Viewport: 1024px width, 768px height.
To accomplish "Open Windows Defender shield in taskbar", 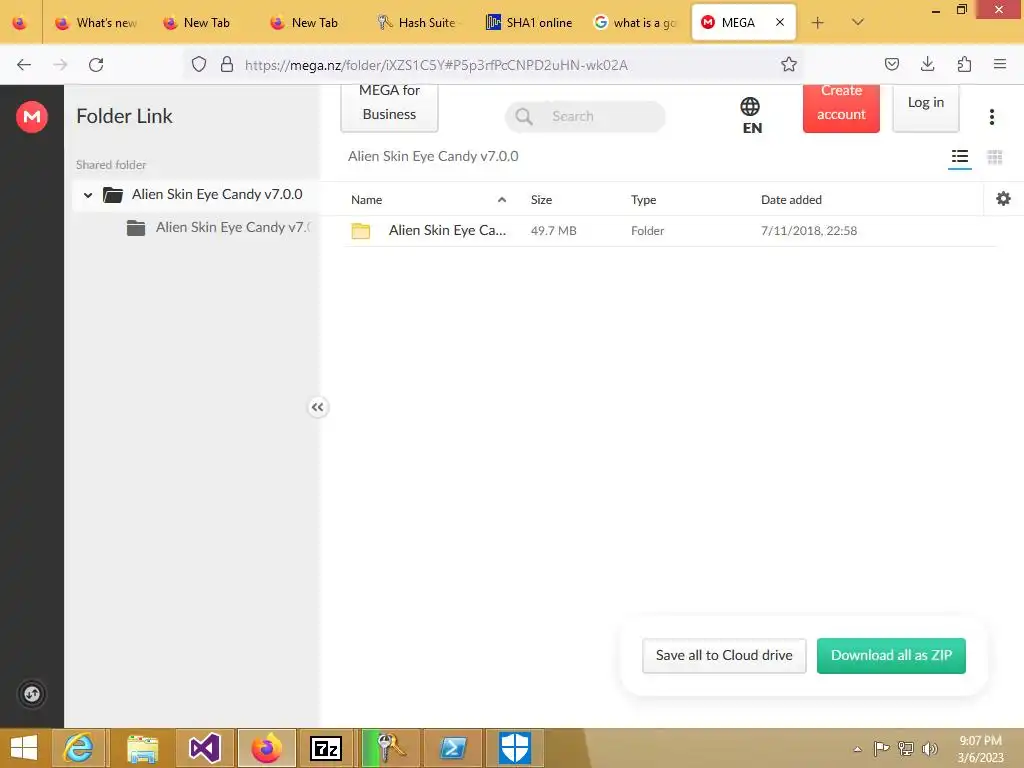I will coord(515,748).
